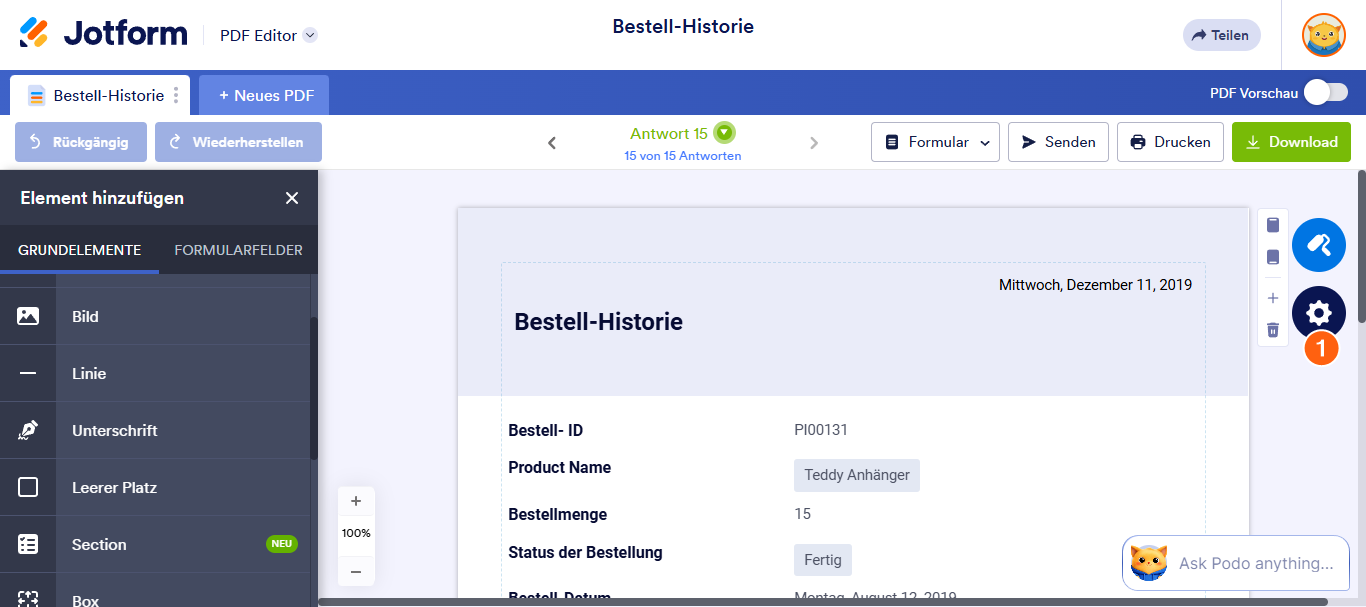
Task: Click the green Download button
Action: click(x=1291, y=142)
